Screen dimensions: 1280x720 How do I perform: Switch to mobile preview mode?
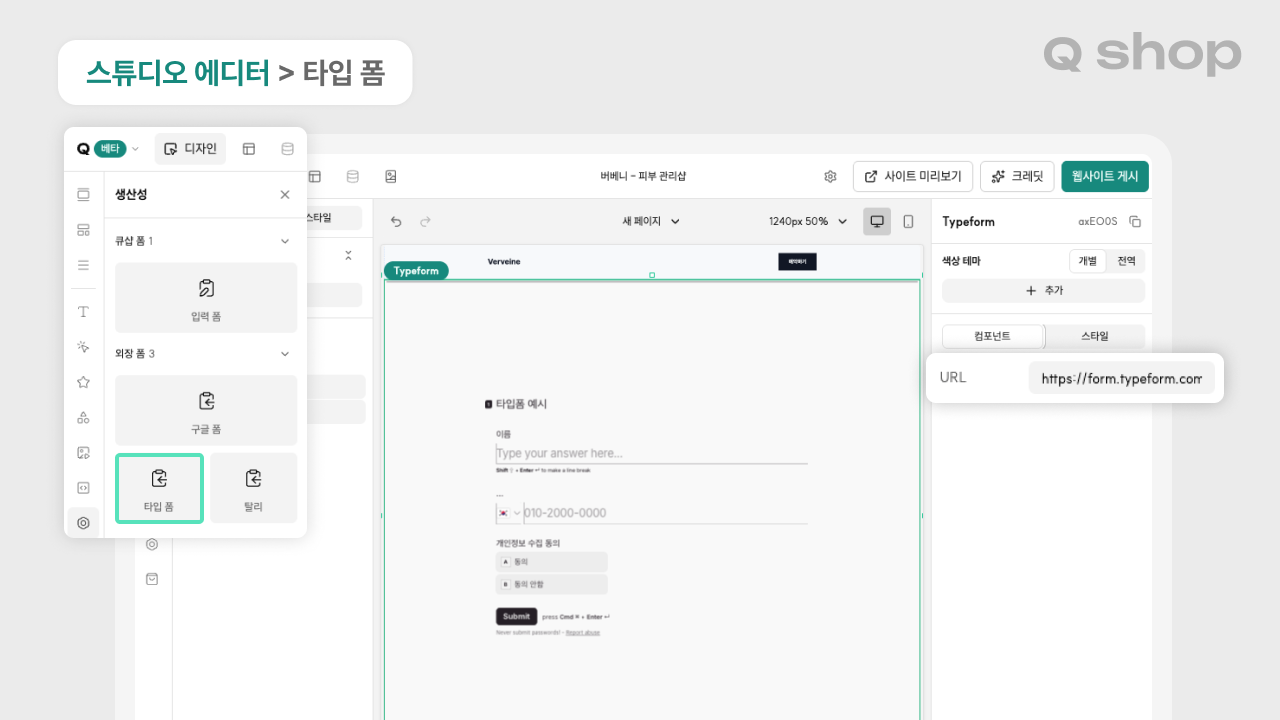908,221
